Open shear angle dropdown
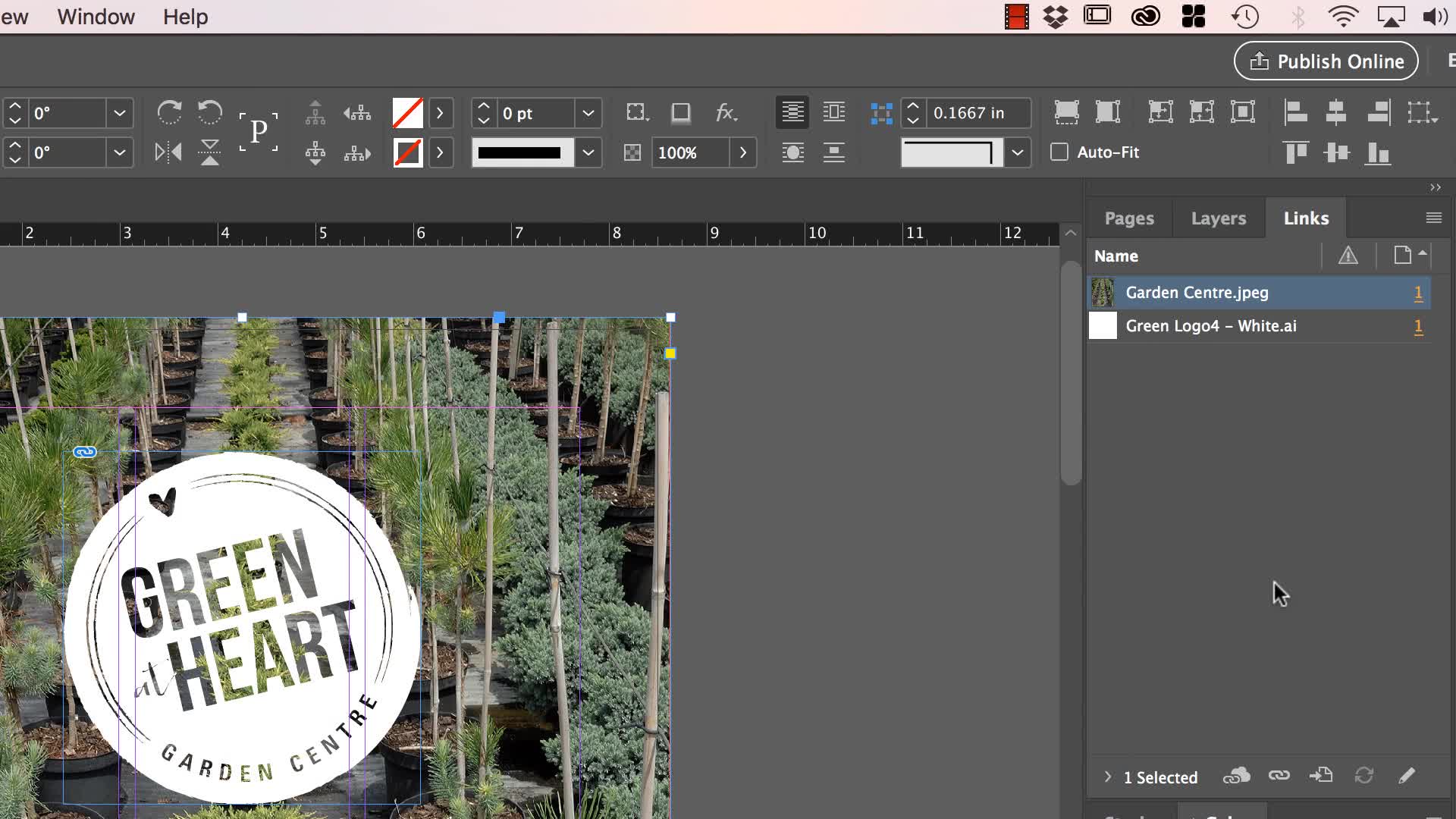Screen dimensions: 1456x819 119,152
